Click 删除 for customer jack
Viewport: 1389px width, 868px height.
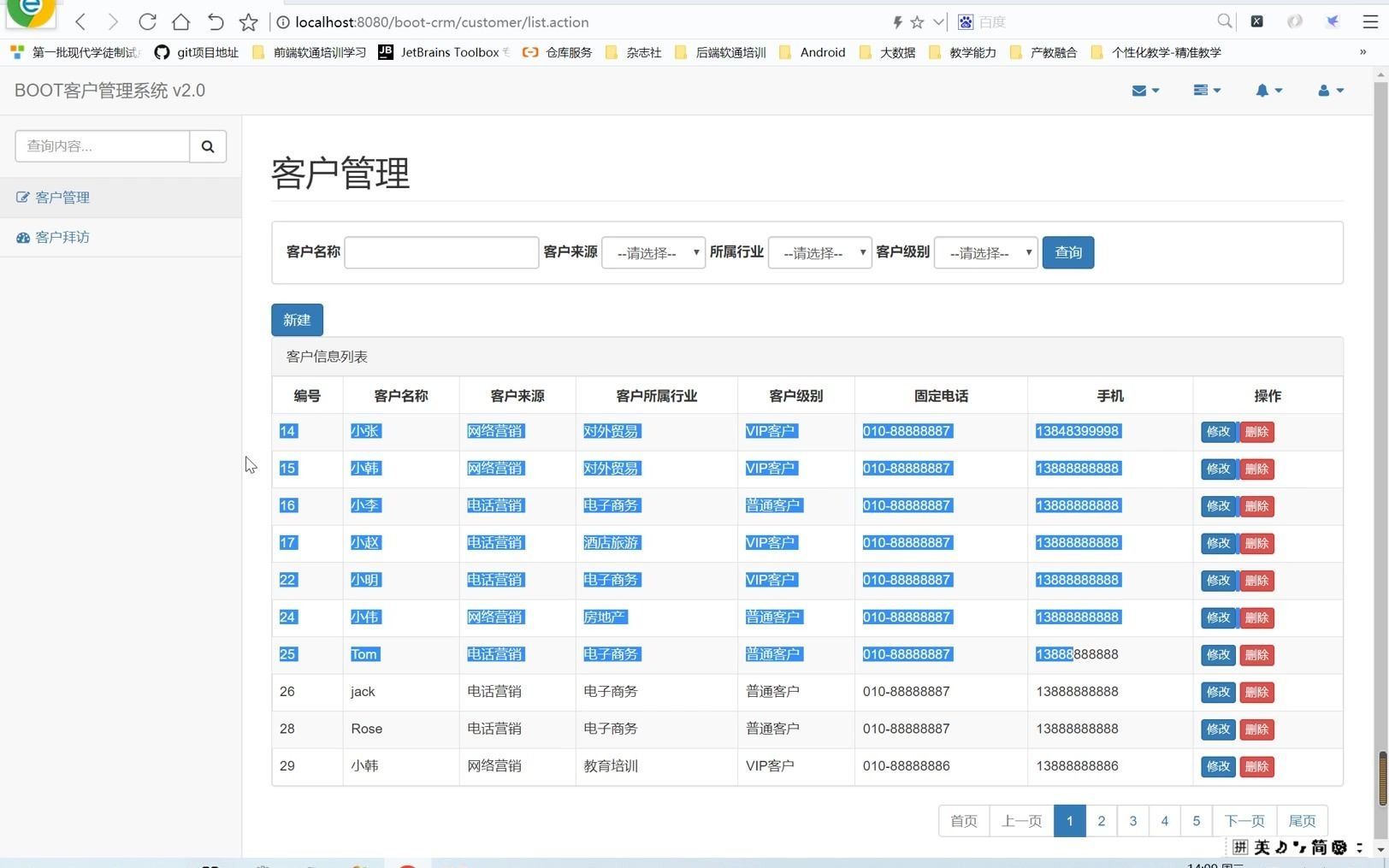[x=1256, y=692]
